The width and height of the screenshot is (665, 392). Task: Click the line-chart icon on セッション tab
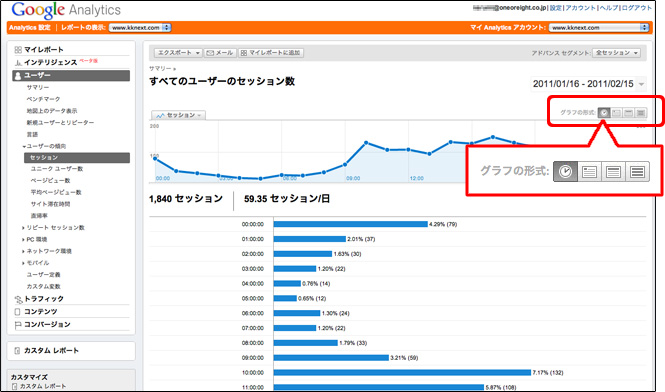click(x=160, y=115)
